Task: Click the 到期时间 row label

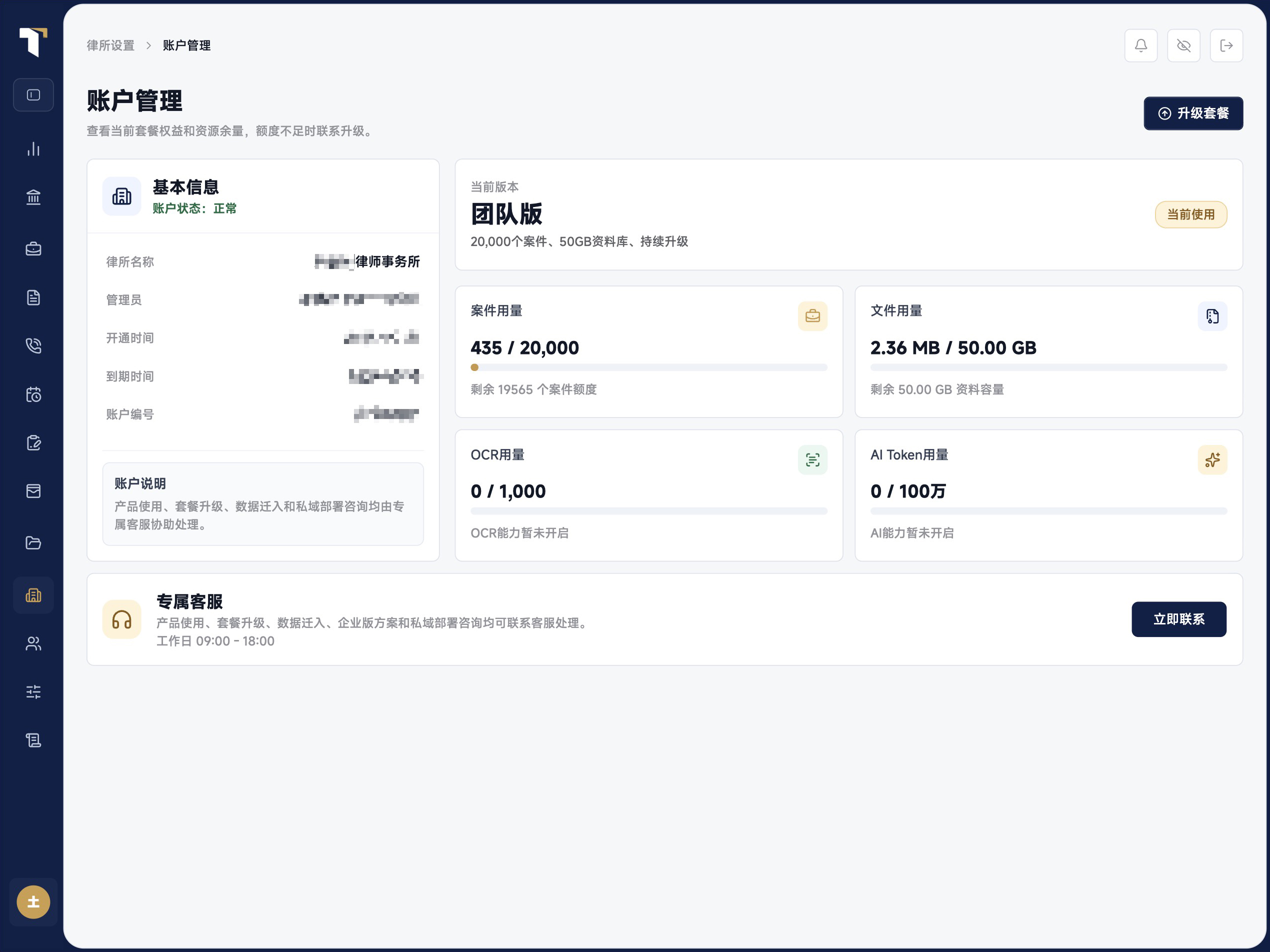Action: pos(130,376)
